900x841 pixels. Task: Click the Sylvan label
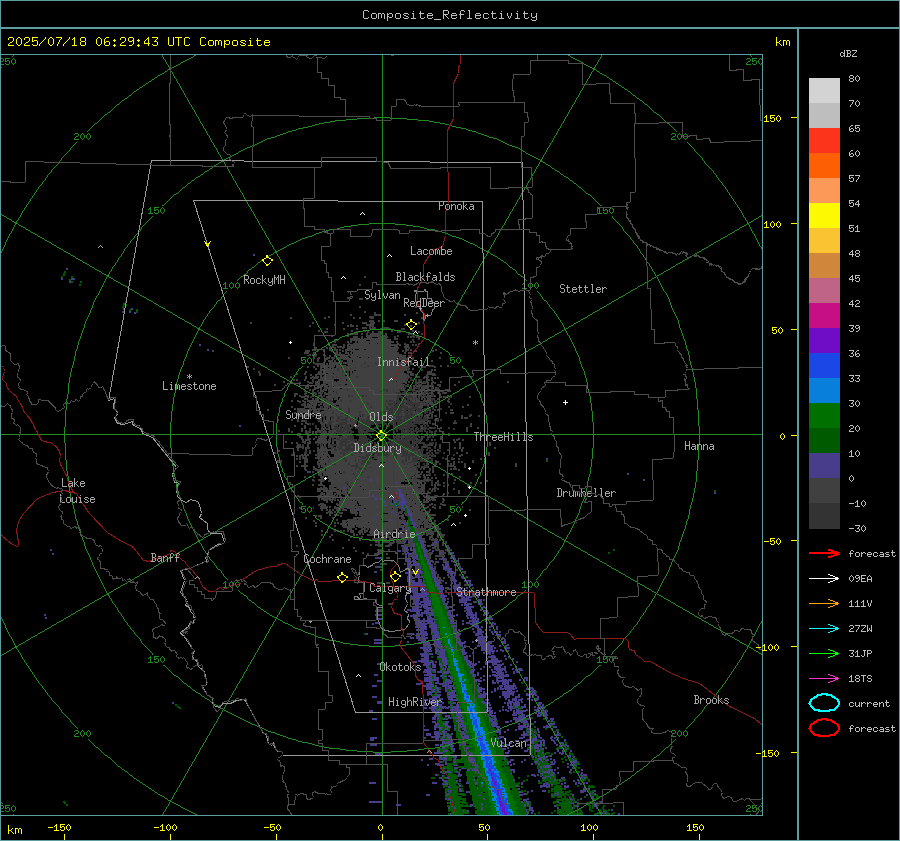tap(382, 295)
